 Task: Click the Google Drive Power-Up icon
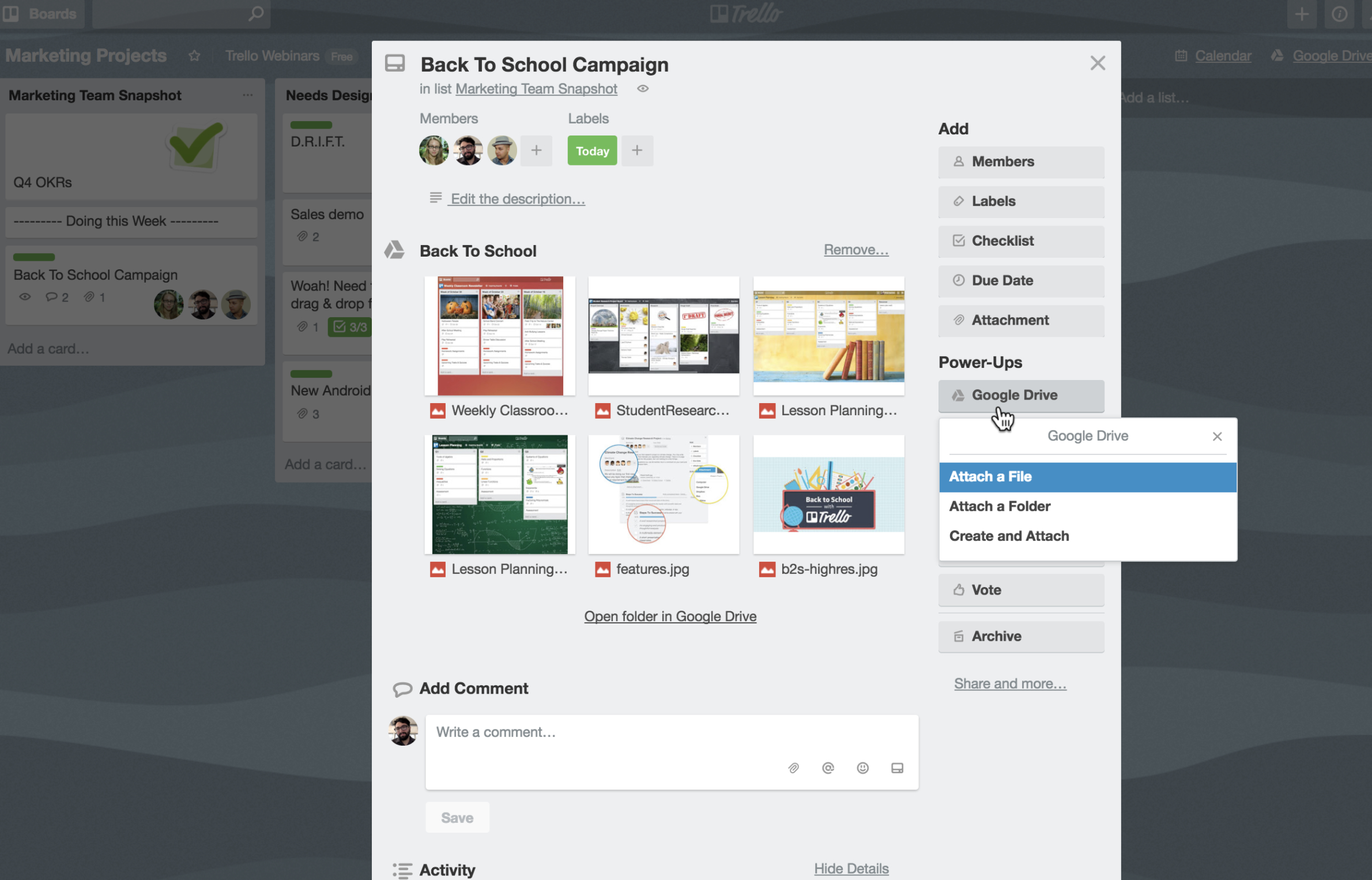point(957,394)
